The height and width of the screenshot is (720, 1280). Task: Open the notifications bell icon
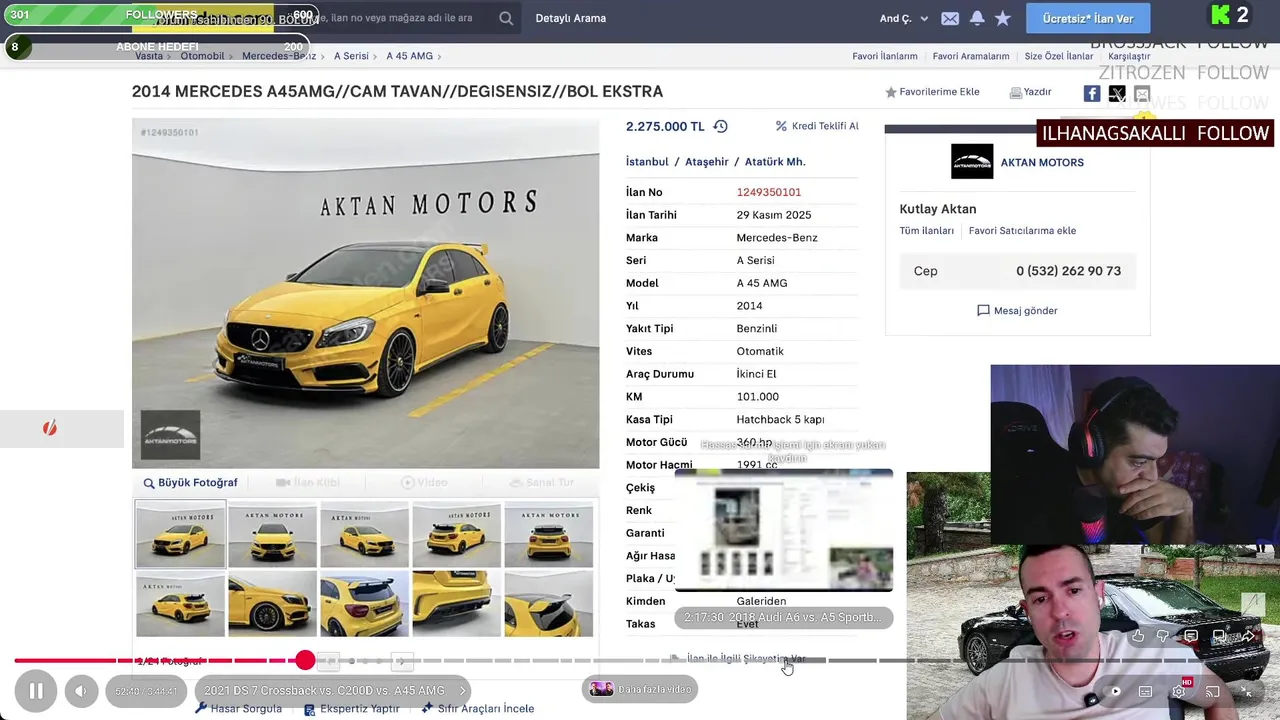point(977,18)
